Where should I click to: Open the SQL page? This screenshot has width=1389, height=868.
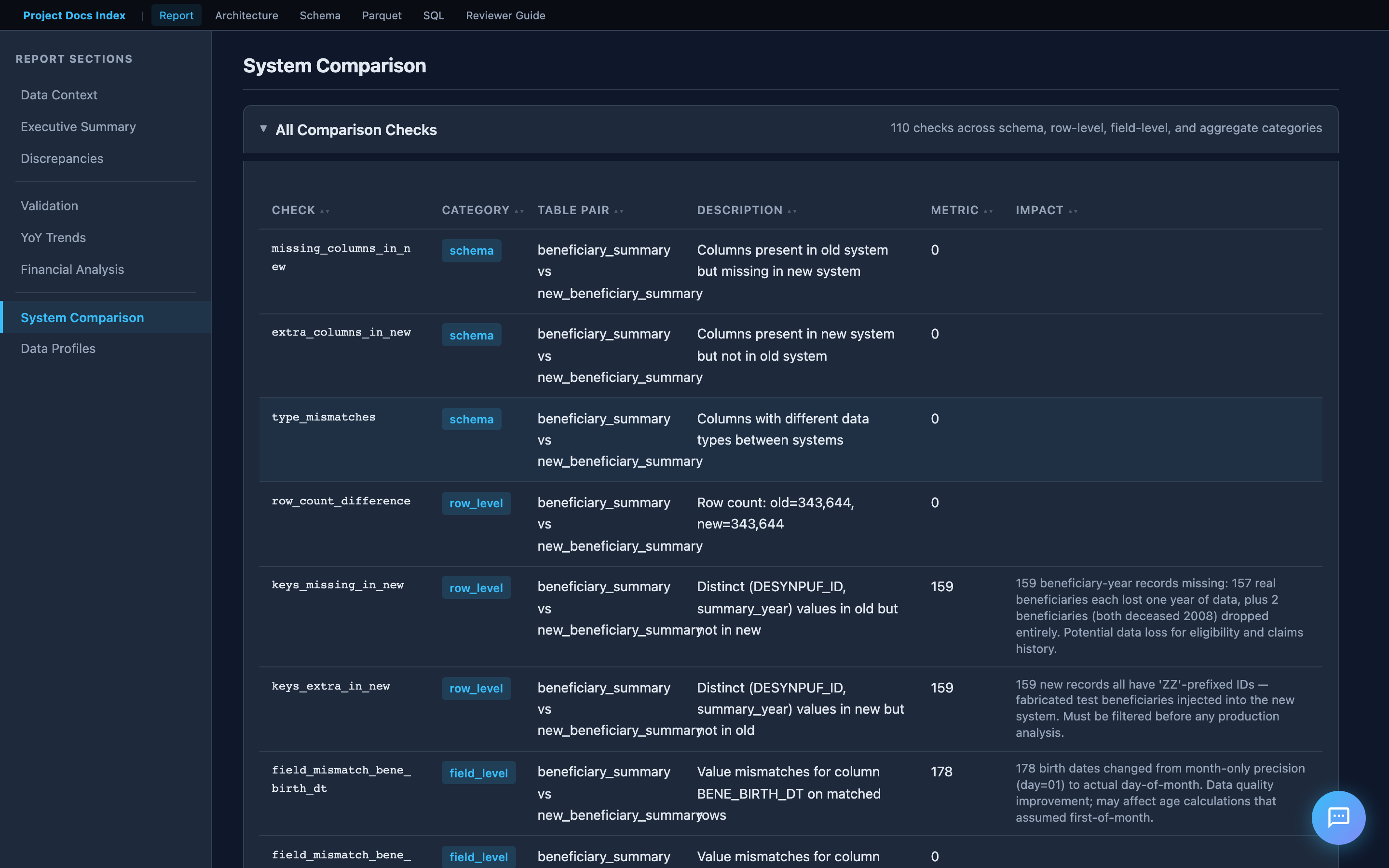coord(434,15)
